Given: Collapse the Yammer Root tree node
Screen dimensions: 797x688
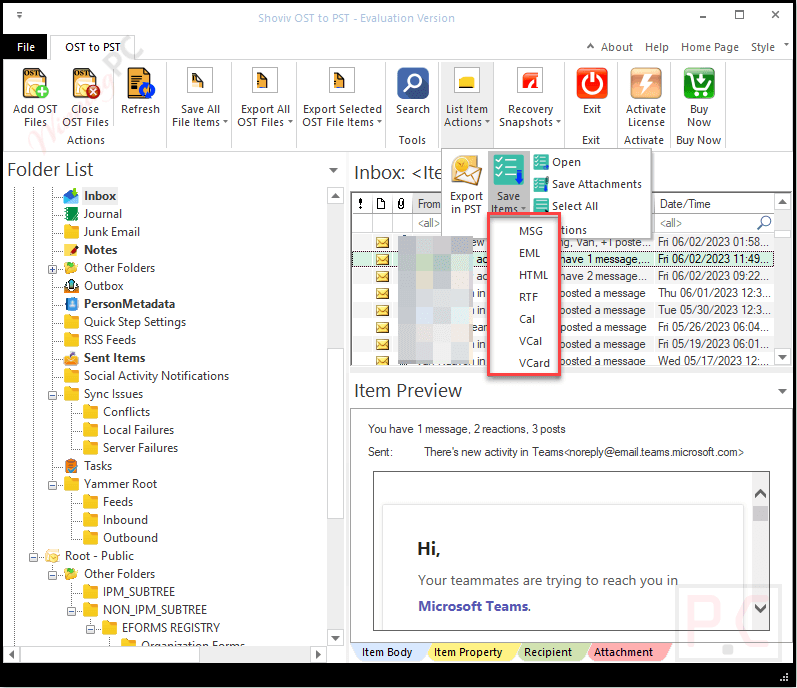Looking at the screenshot, I should click(x=52, y=485).
